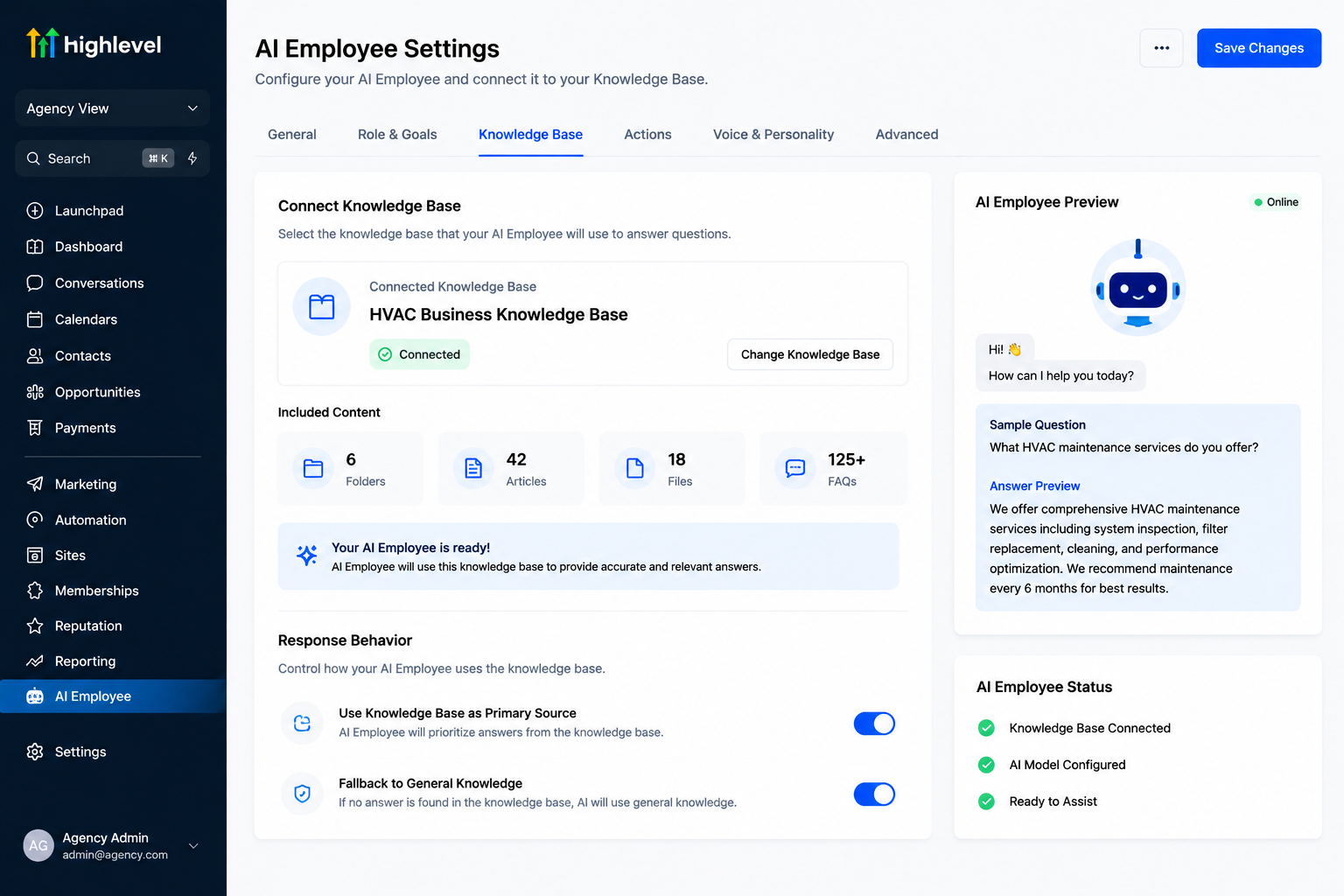Click 'HVAC Business Knowledge Base' title
The image size is (1344, 896).
click(499, 315)
